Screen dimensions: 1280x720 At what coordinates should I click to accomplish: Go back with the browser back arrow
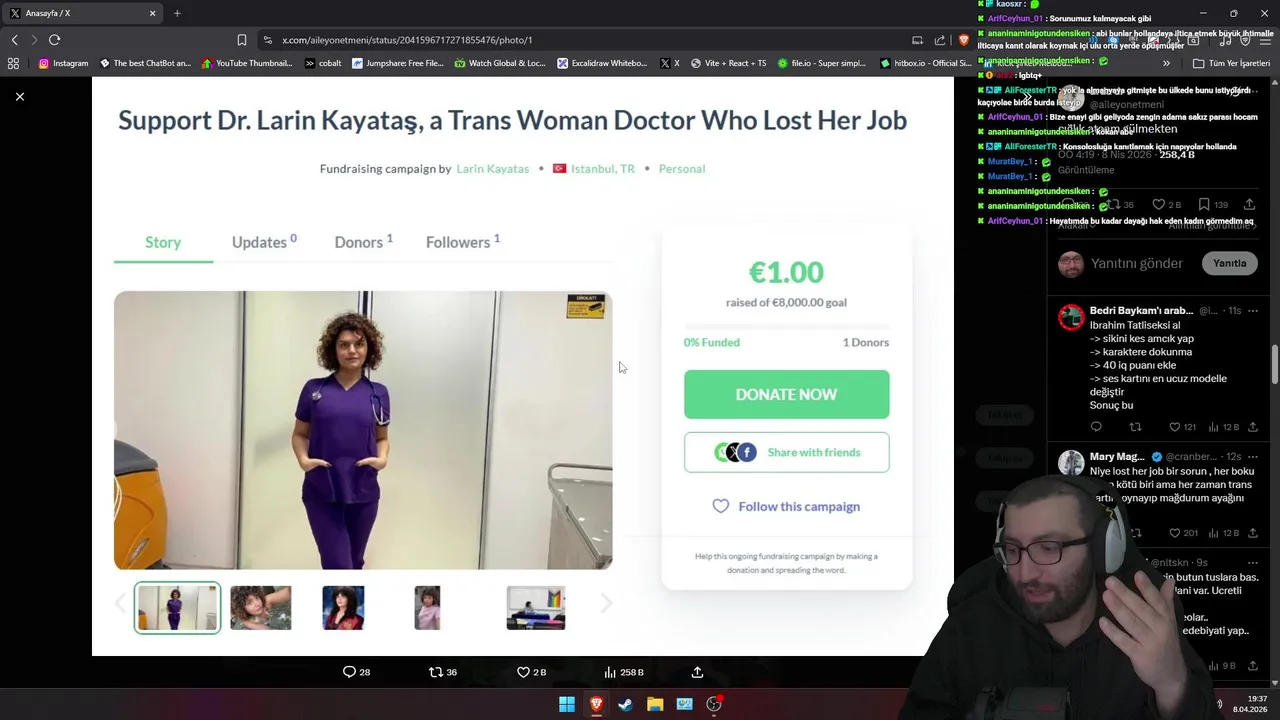pyautogui.click(x=14, y=40)
